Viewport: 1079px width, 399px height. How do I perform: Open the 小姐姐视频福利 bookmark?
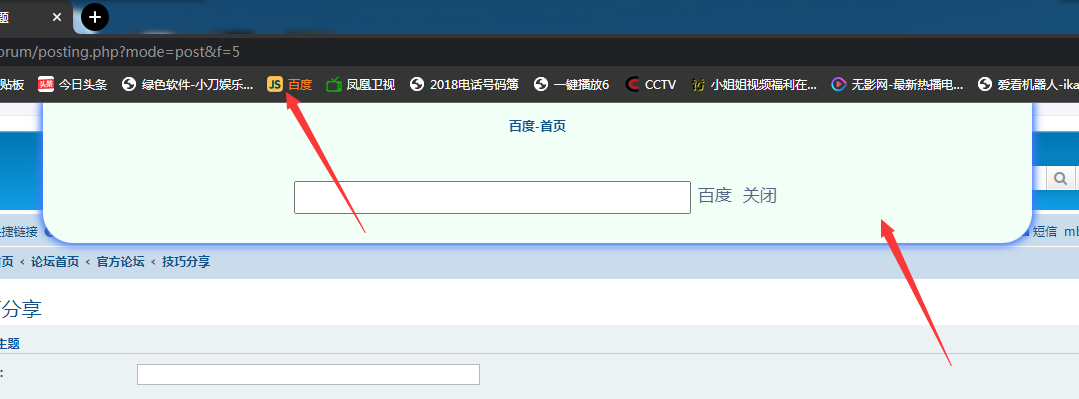[x=754, y=85]
